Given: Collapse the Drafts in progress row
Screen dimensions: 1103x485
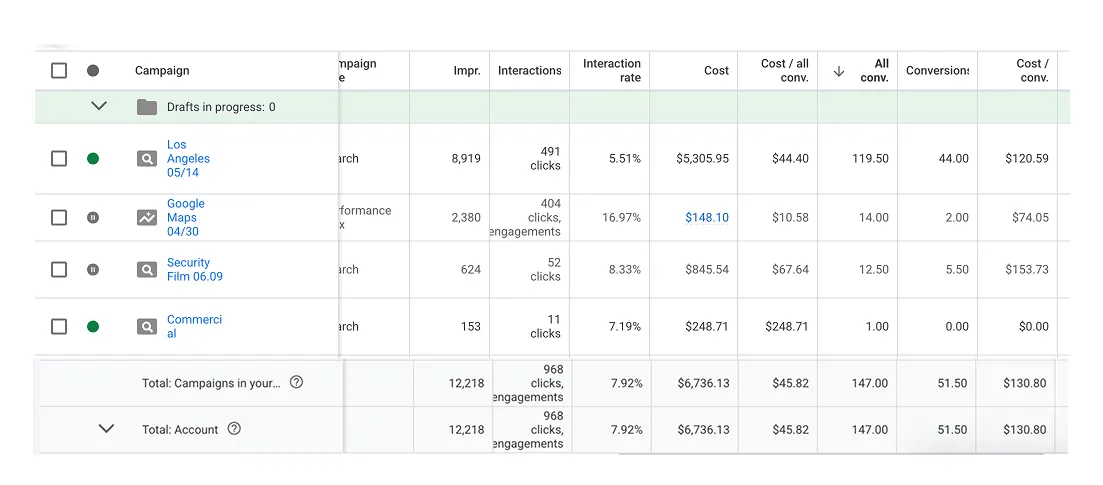Looking at the screenshot, I should coord(99,106).
